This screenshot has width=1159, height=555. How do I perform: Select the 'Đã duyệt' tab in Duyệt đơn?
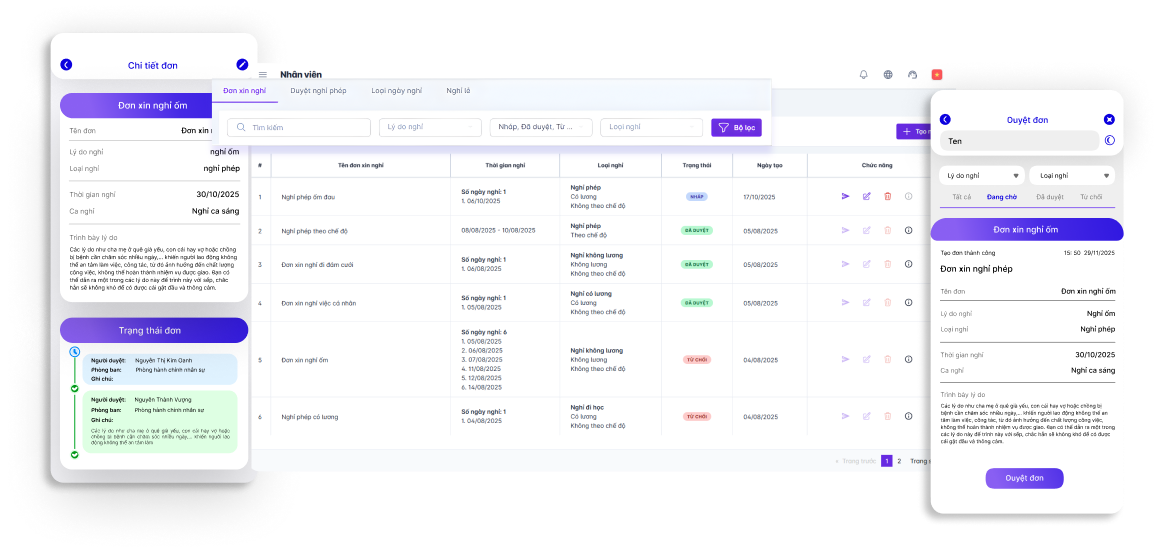tap(1050, 197)
